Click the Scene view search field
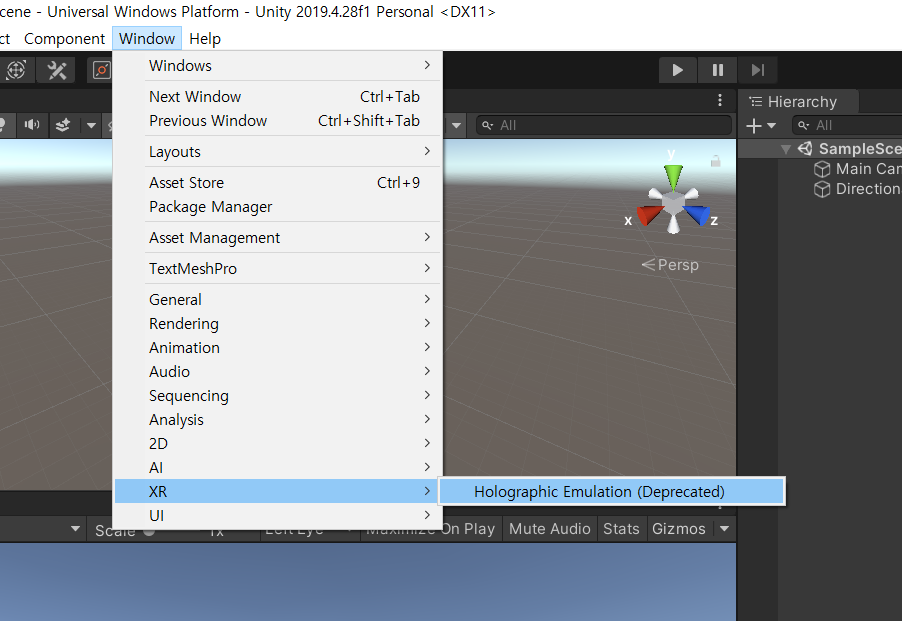 click(x=604, y=125)
